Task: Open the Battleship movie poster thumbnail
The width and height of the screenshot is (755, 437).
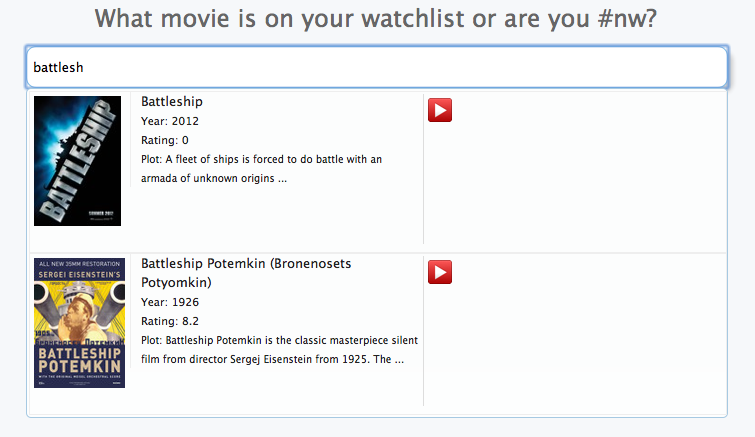Action: click(x=78, y=161)
